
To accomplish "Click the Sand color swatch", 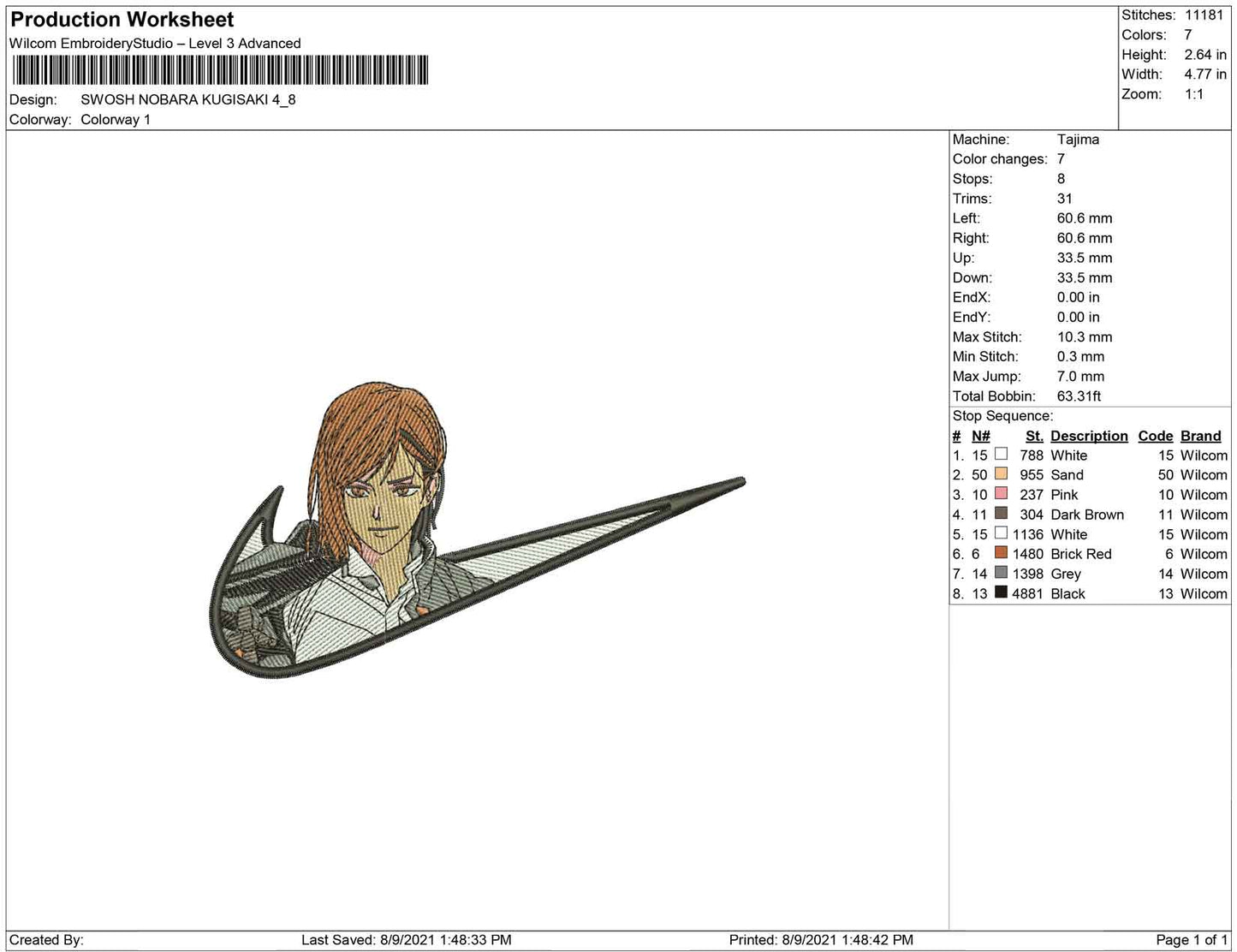I will [1001, 474].
